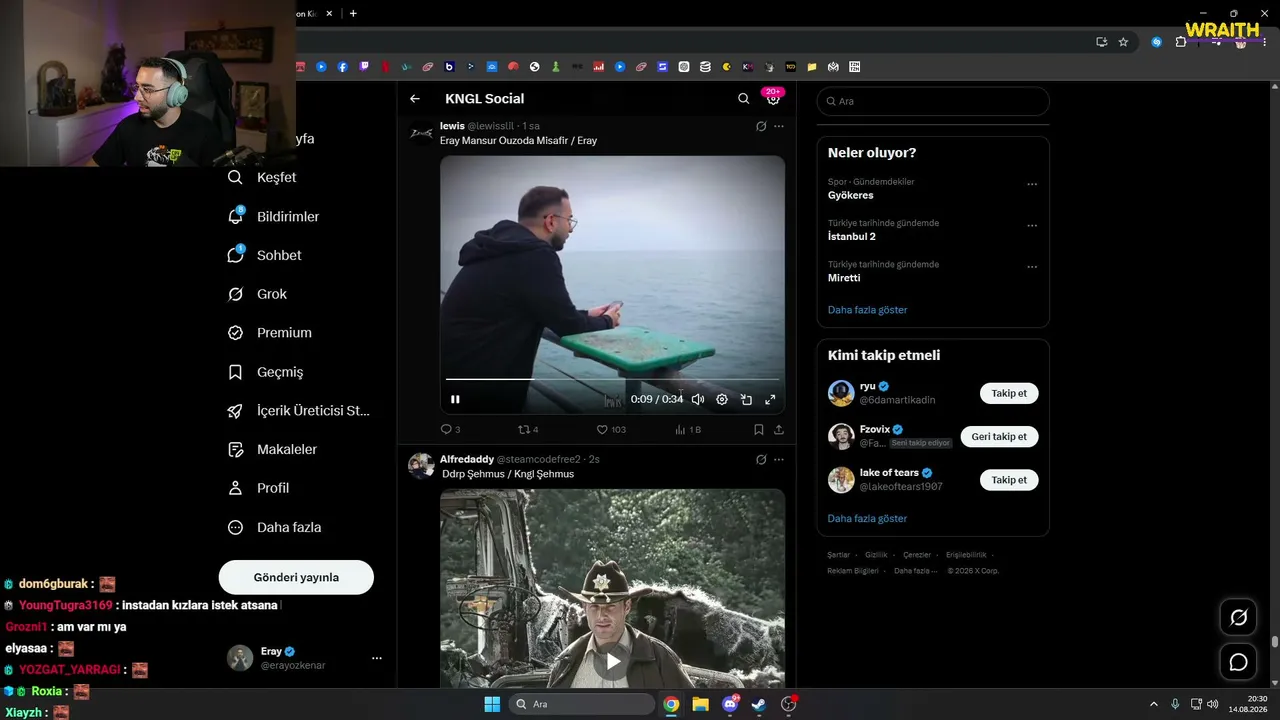Show more trends with Daha fazla göster
This screenshot has width=1280, height=720.
coord(867,310)
